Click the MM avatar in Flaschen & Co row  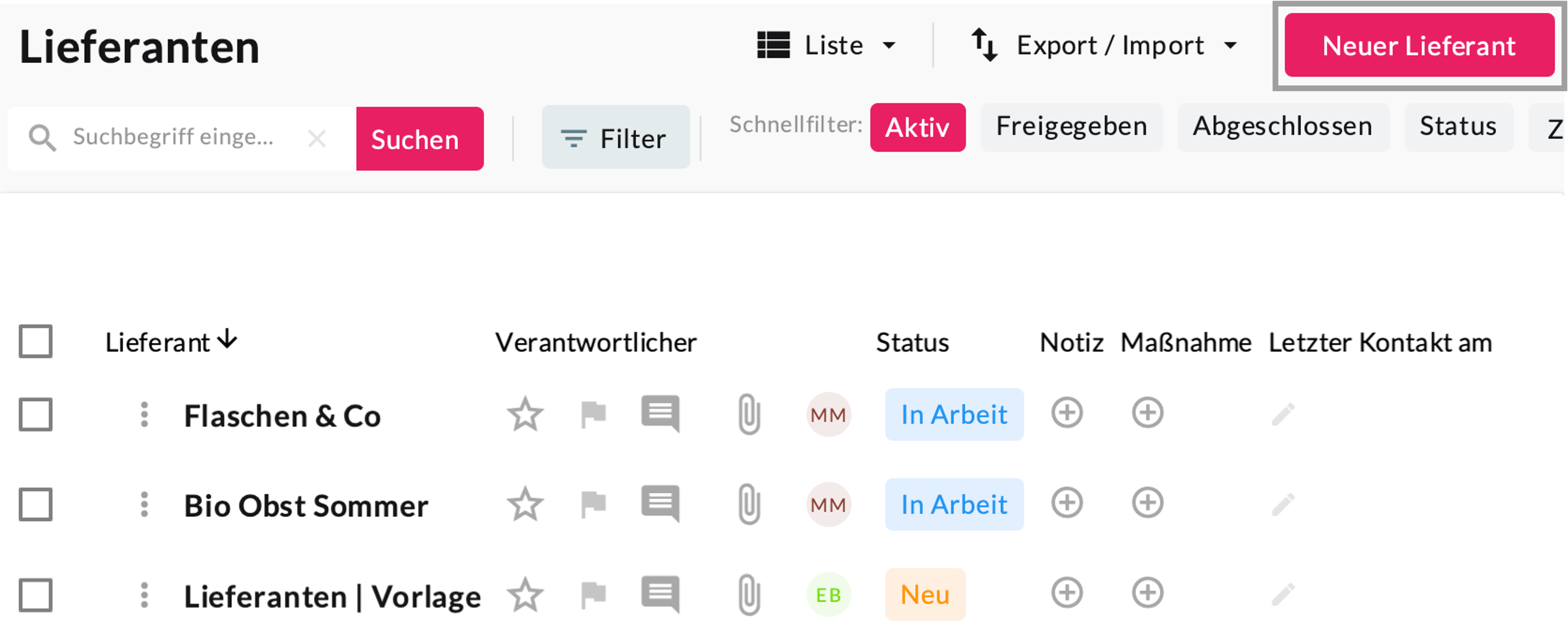(828, 415)
